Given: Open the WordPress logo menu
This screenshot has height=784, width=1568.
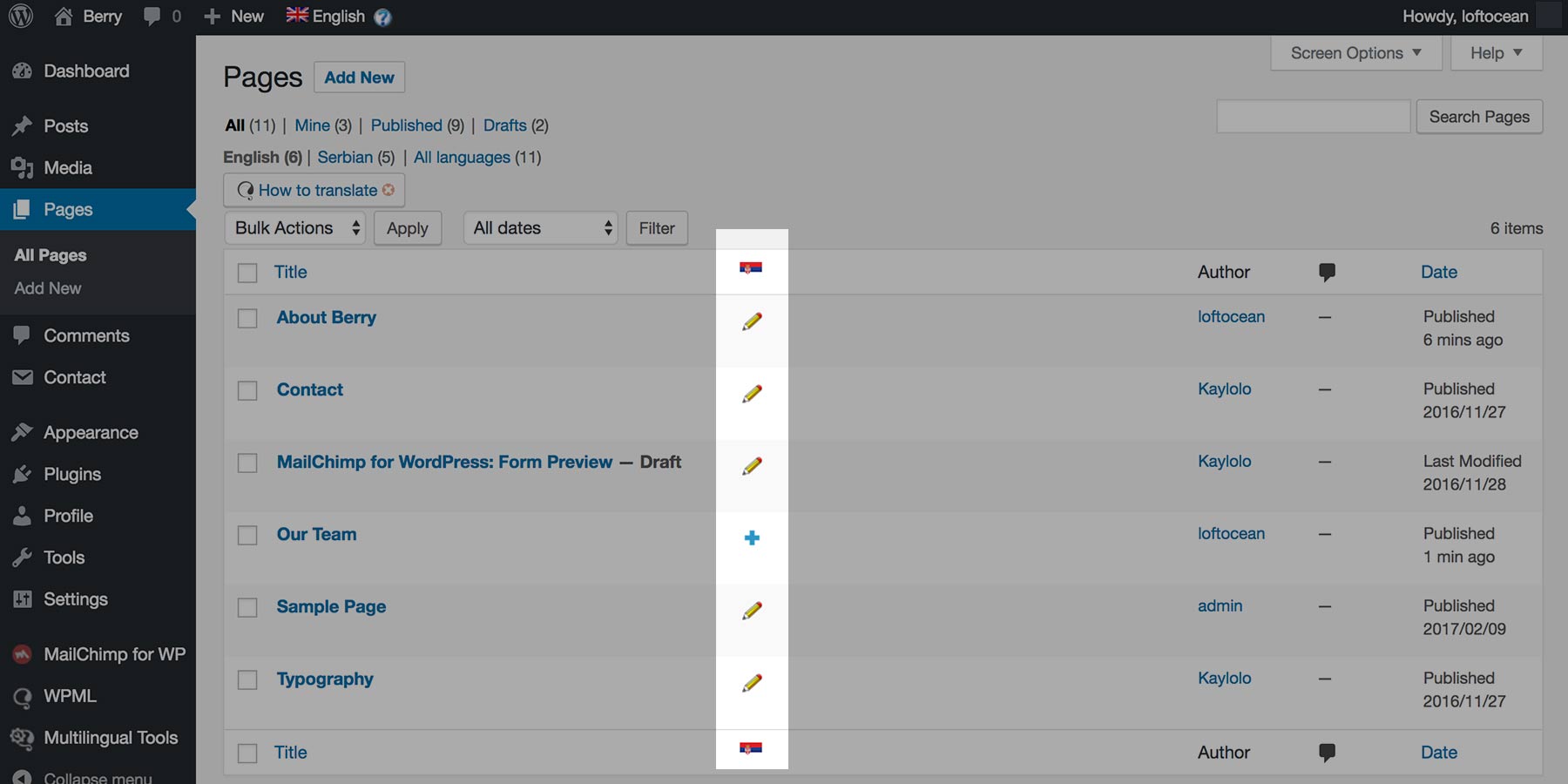Looking at the screenshot, I should pyautogui.click(x=21, y=17).
